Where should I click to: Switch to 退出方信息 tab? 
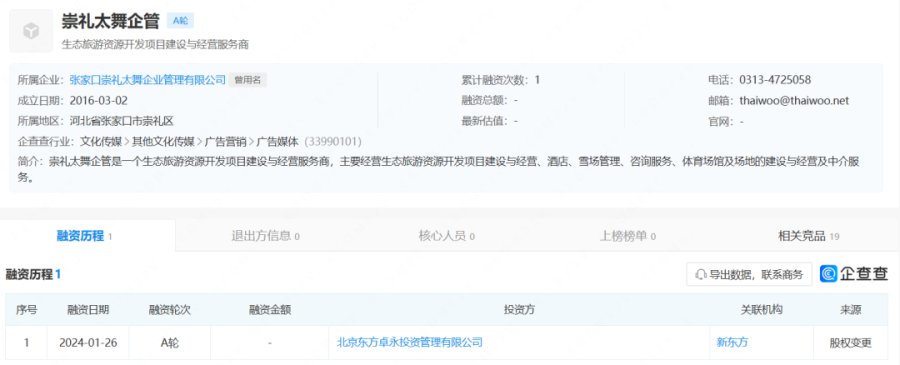pyautogui.click(x=265, y=236)
